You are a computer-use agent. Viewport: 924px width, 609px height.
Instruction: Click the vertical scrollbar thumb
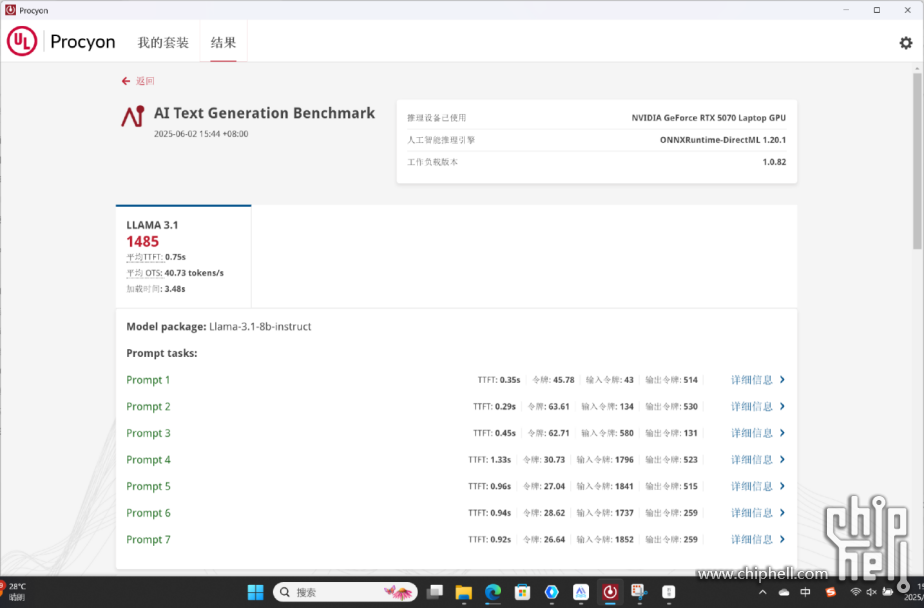coord(917,161)
